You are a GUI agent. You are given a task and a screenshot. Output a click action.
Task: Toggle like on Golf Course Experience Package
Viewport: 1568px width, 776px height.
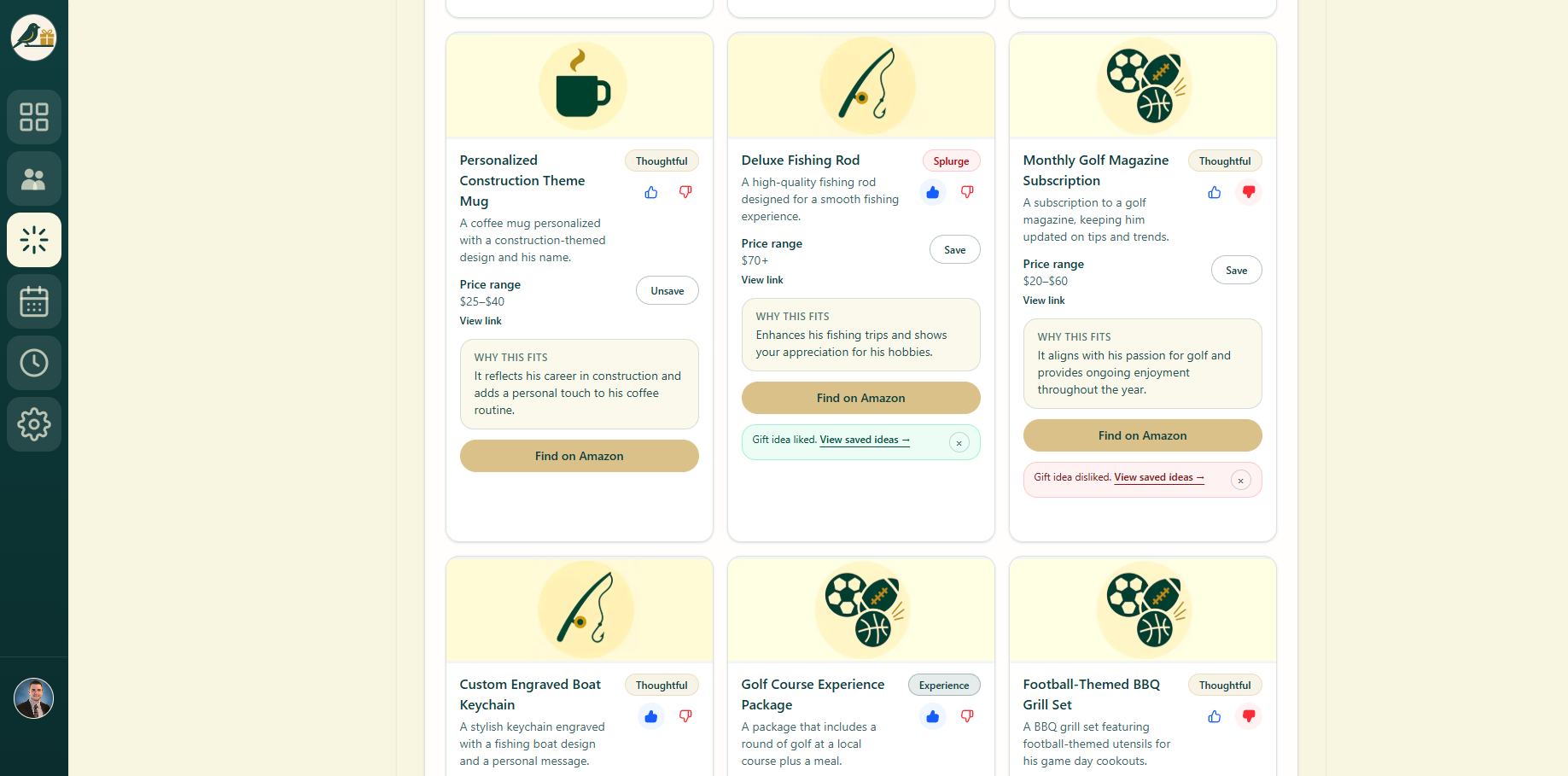[932, 716]
